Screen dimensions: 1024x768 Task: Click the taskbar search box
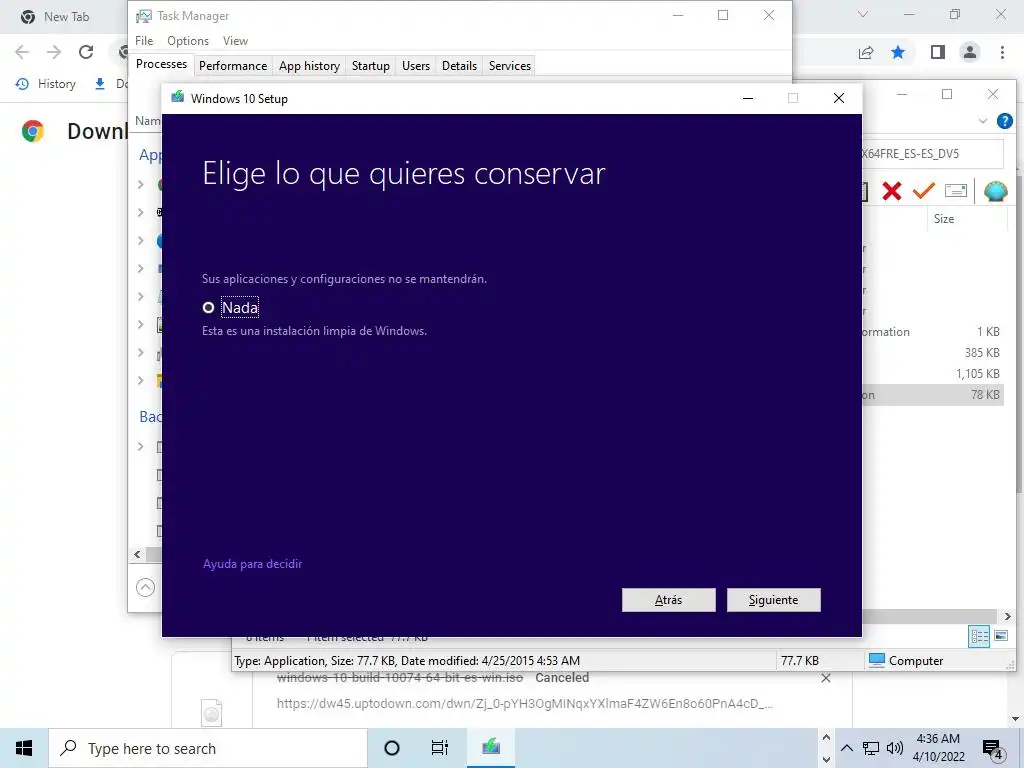click(208, 748)
